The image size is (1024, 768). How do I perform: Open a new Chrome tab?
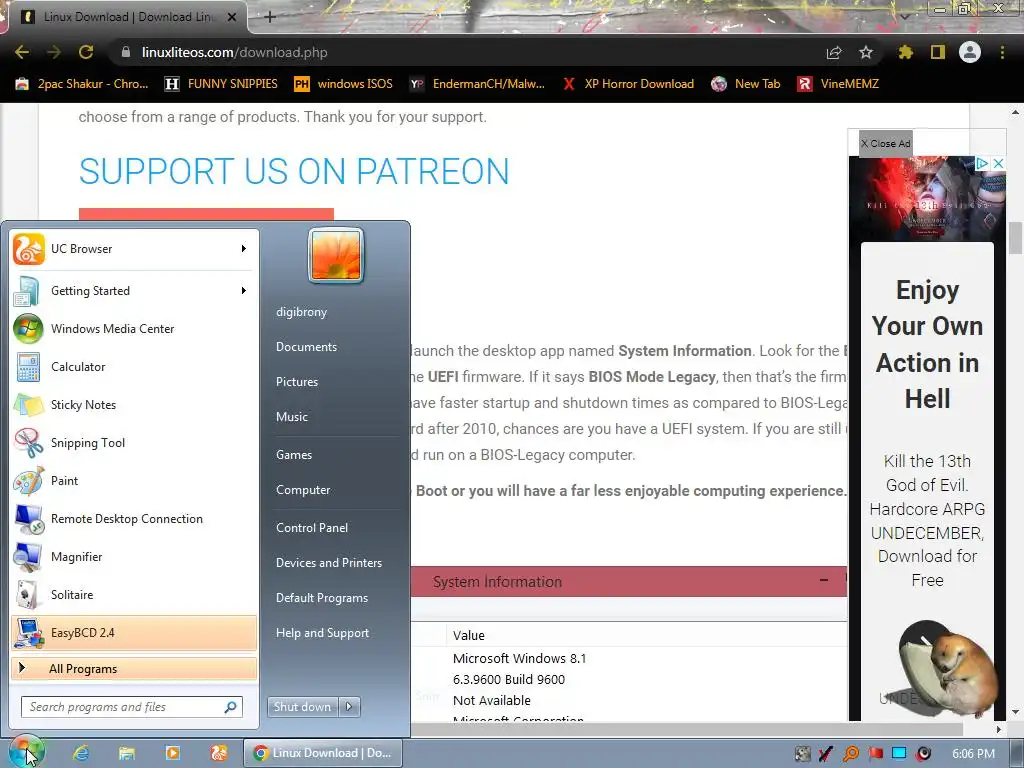(x=270, y=17)
